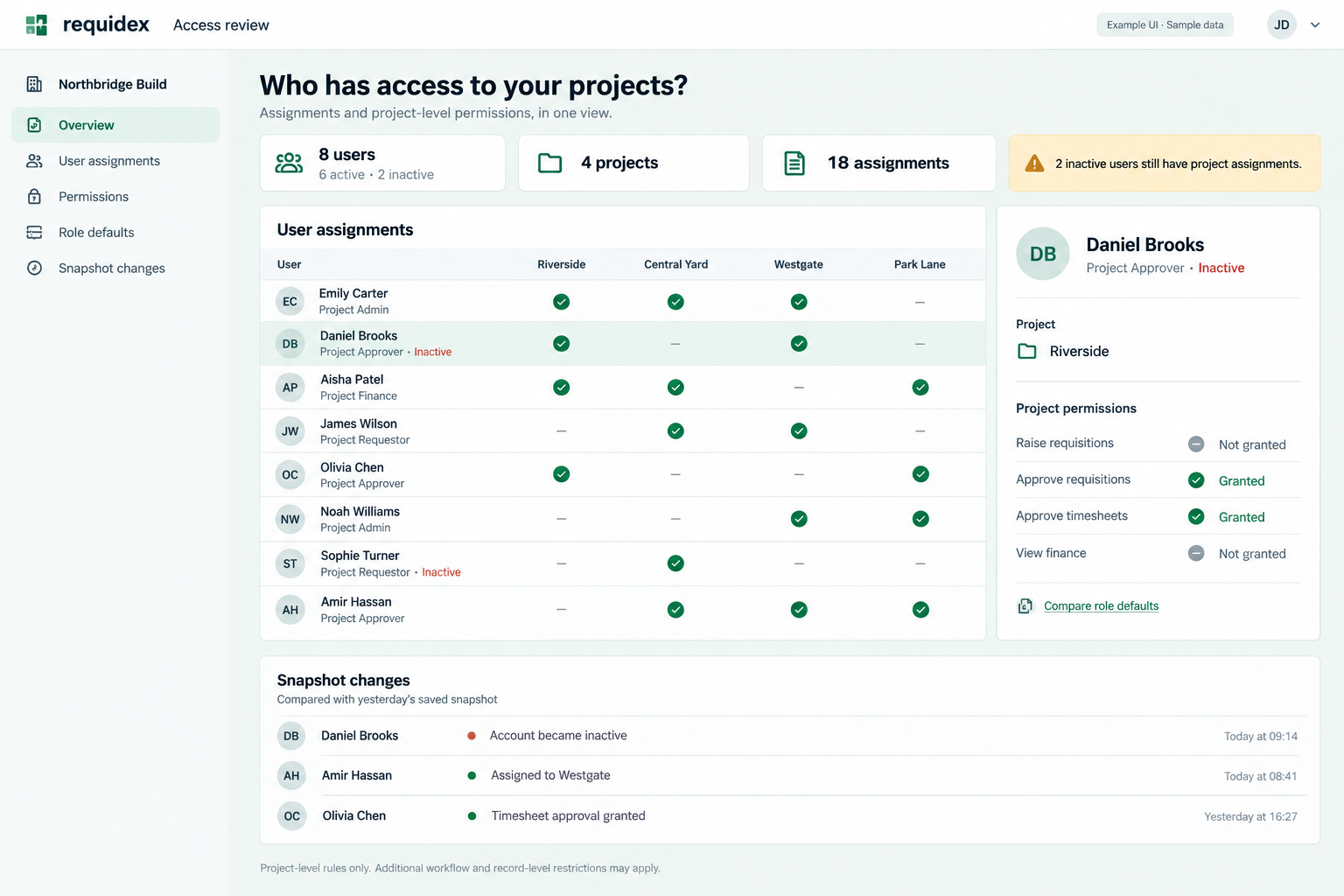Click the Westgate column header
The height and width of the screenshot is (896, 1344).
[x=799, y=264]
